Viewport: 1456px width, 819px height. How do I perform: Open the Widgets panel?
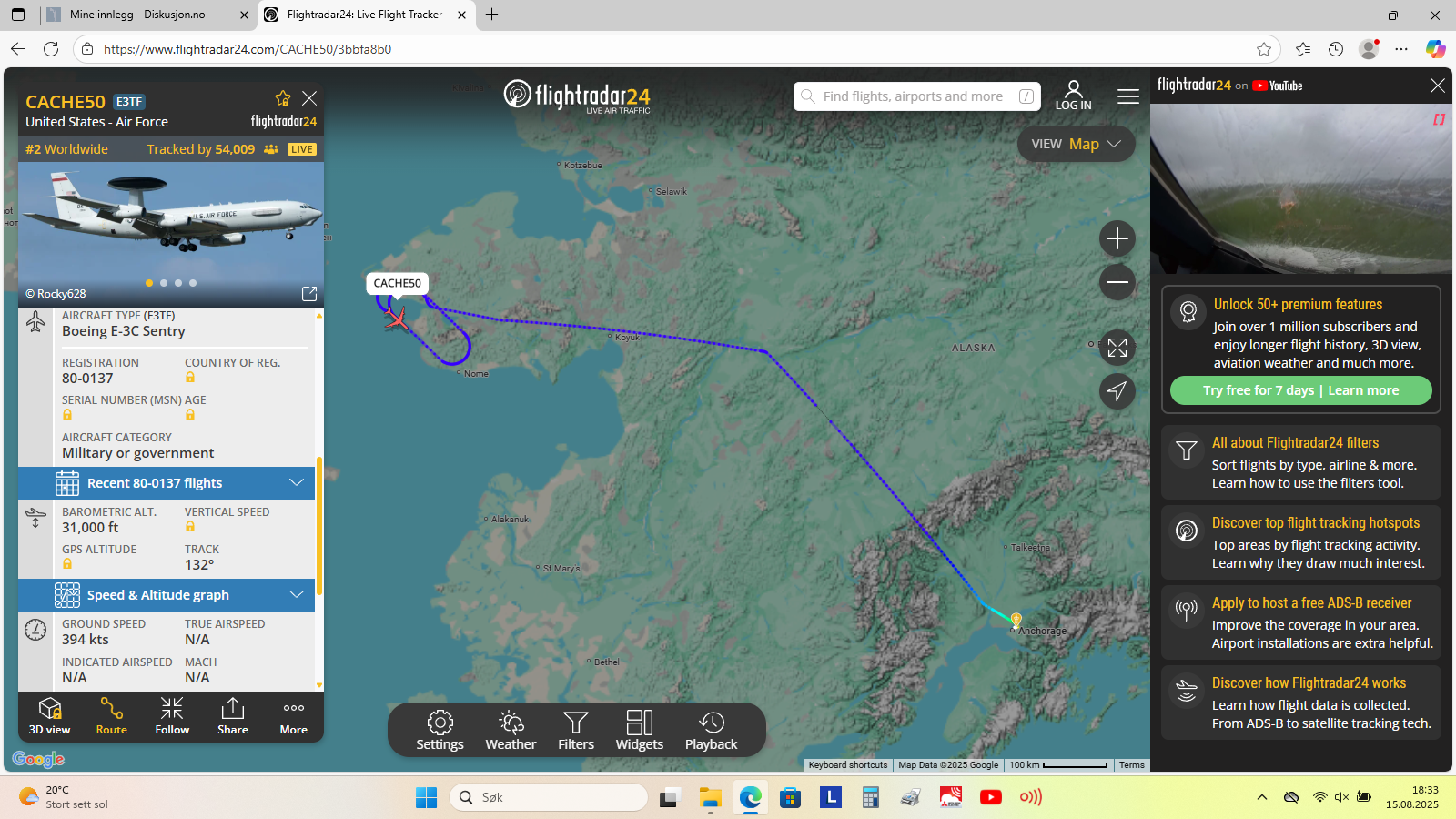(x=640, y=731)
